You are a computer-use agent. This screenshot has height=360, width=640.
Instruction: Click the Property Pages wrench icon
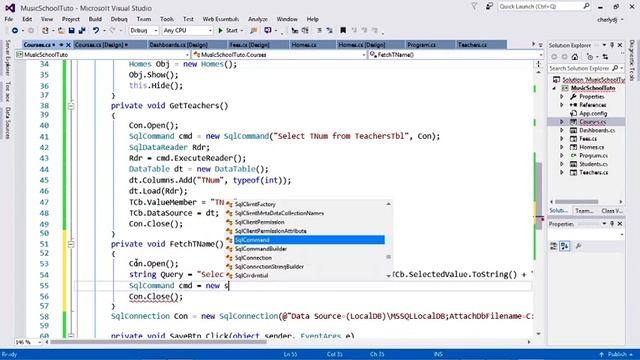(x=578, y=246)
